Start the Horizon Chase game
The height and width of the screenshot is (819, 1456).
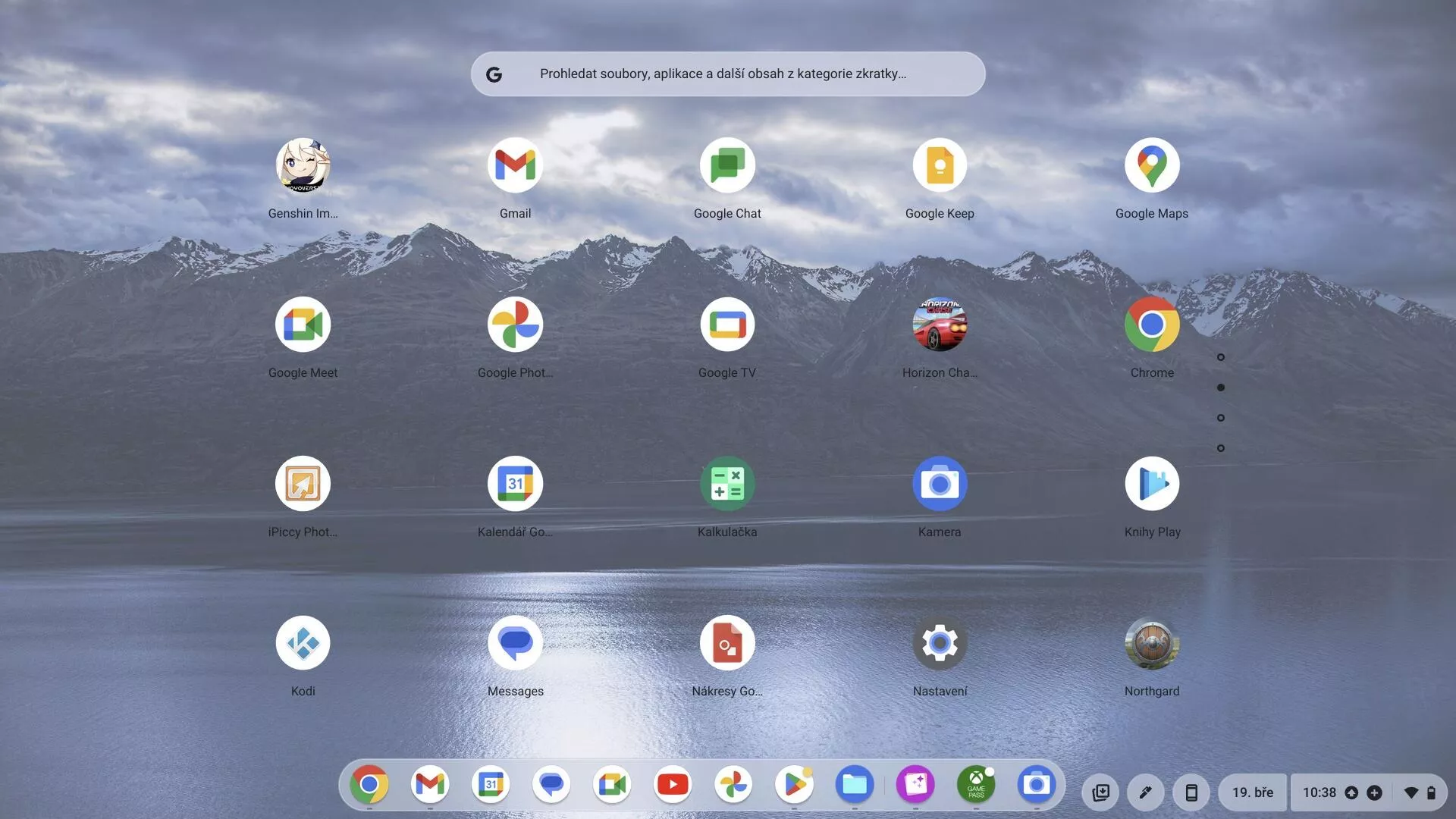point(940,325)
